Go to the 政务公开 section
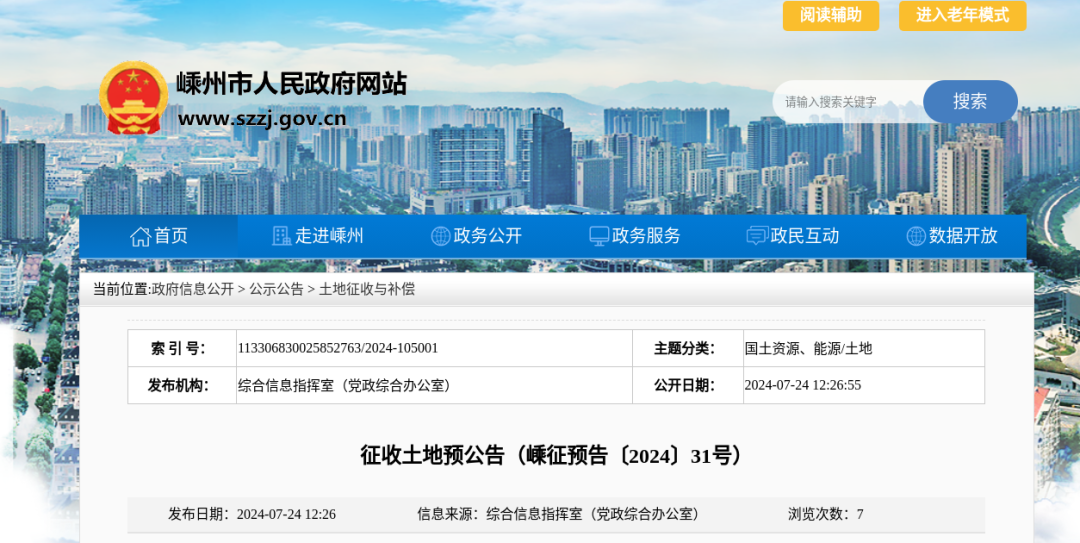The image size is (1080, 543). coord(487,236)
